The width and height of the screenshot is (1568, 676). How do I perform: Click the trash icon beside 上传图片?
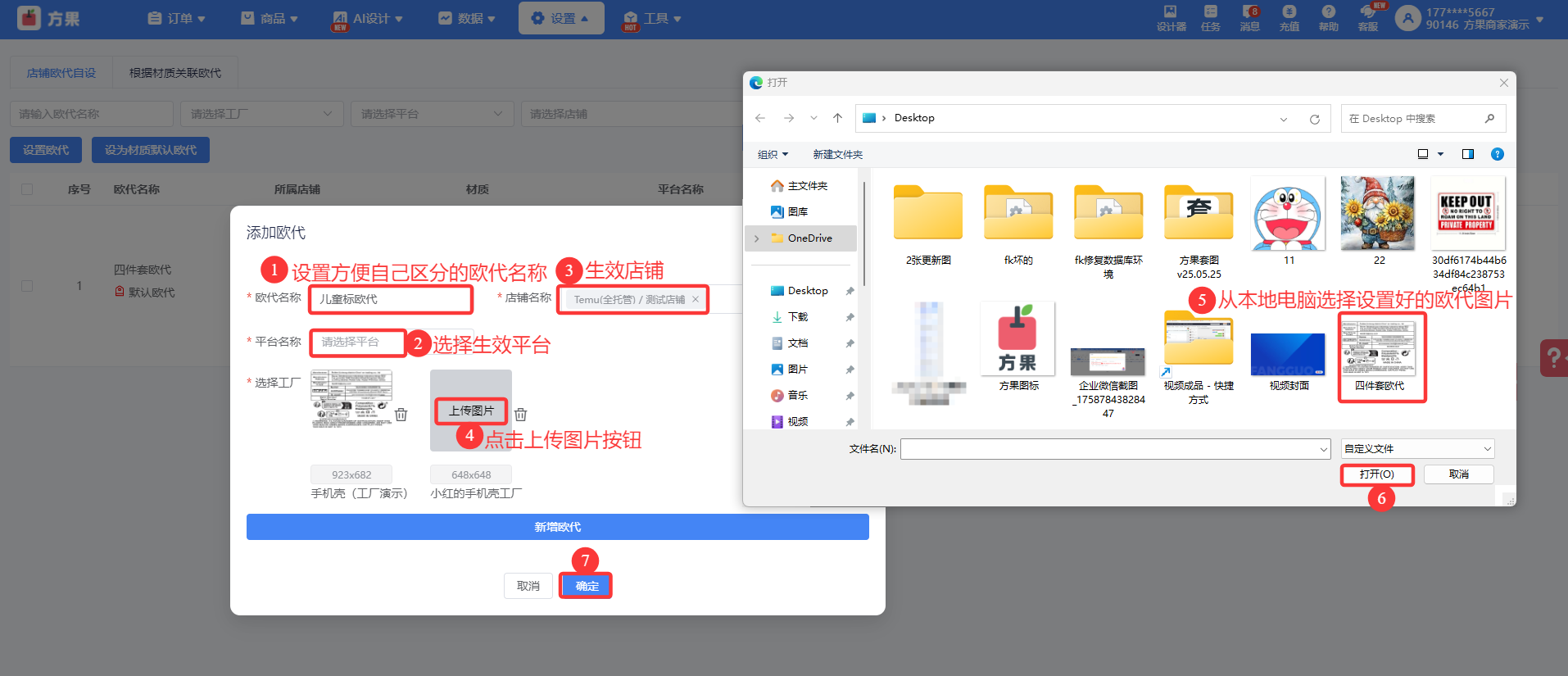coord(521,415)
